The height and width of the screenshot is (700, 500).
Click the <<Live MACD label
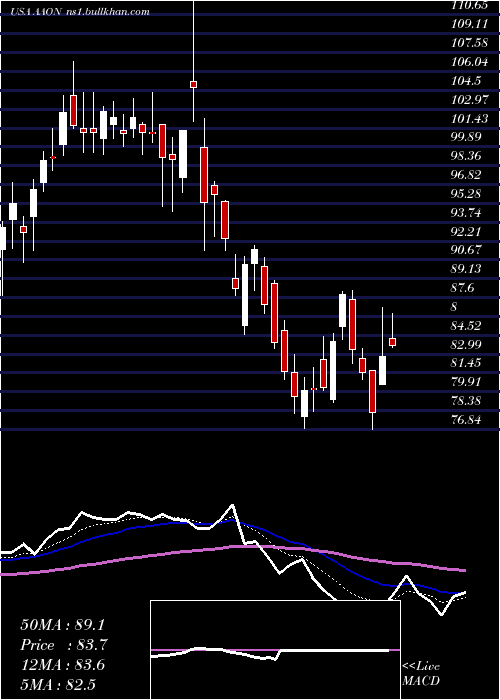pos(421,674)
